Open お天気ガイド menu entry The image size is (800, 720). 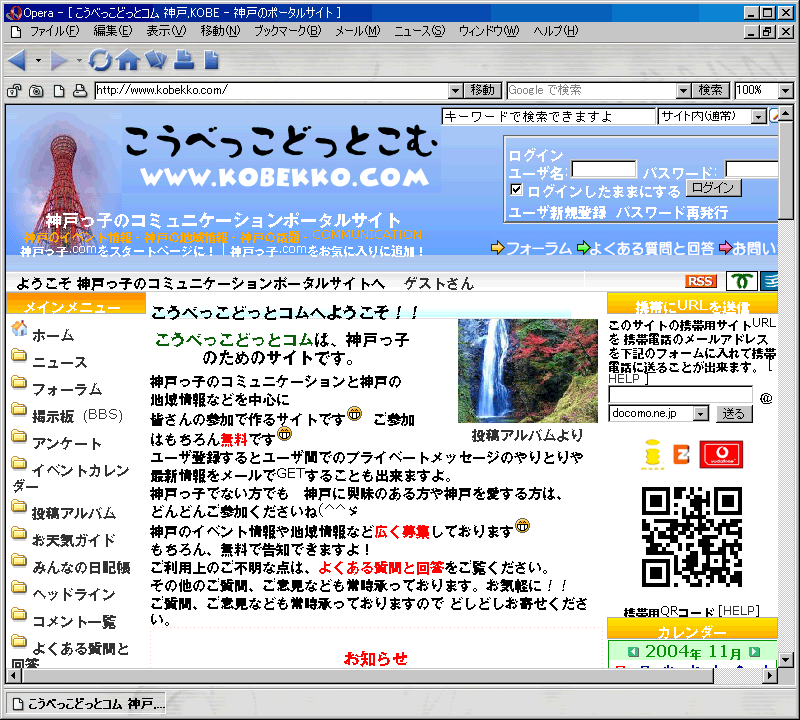pyautogui.click(x=74, y=540)
